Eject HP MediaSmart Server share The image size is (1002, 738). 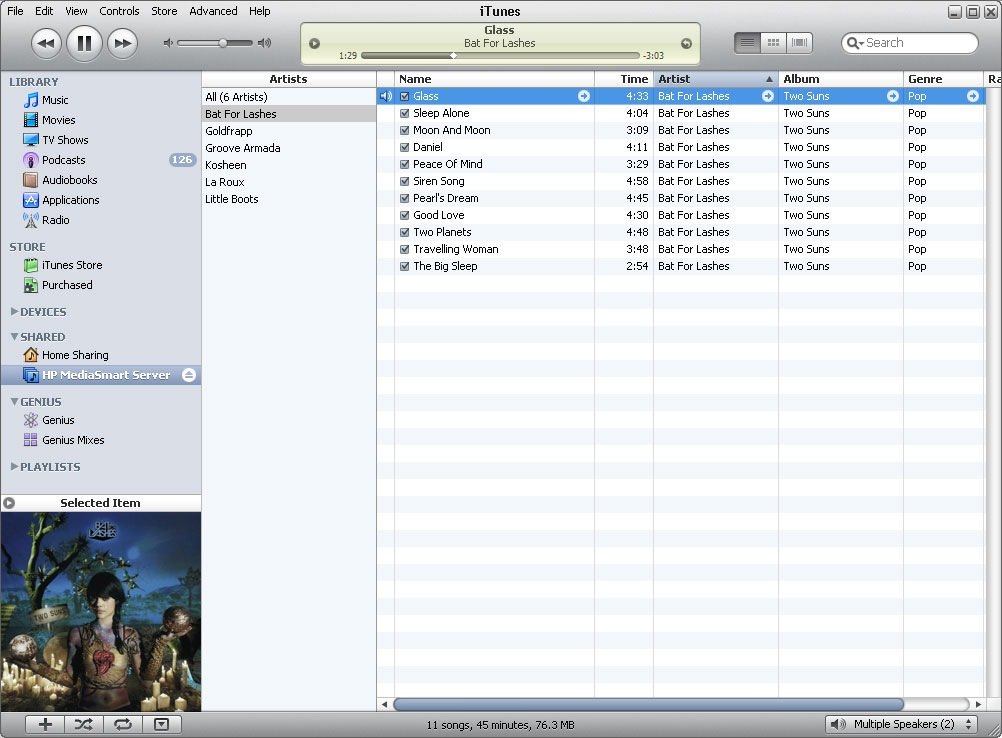pyautogui.click(x=189, y=375)
